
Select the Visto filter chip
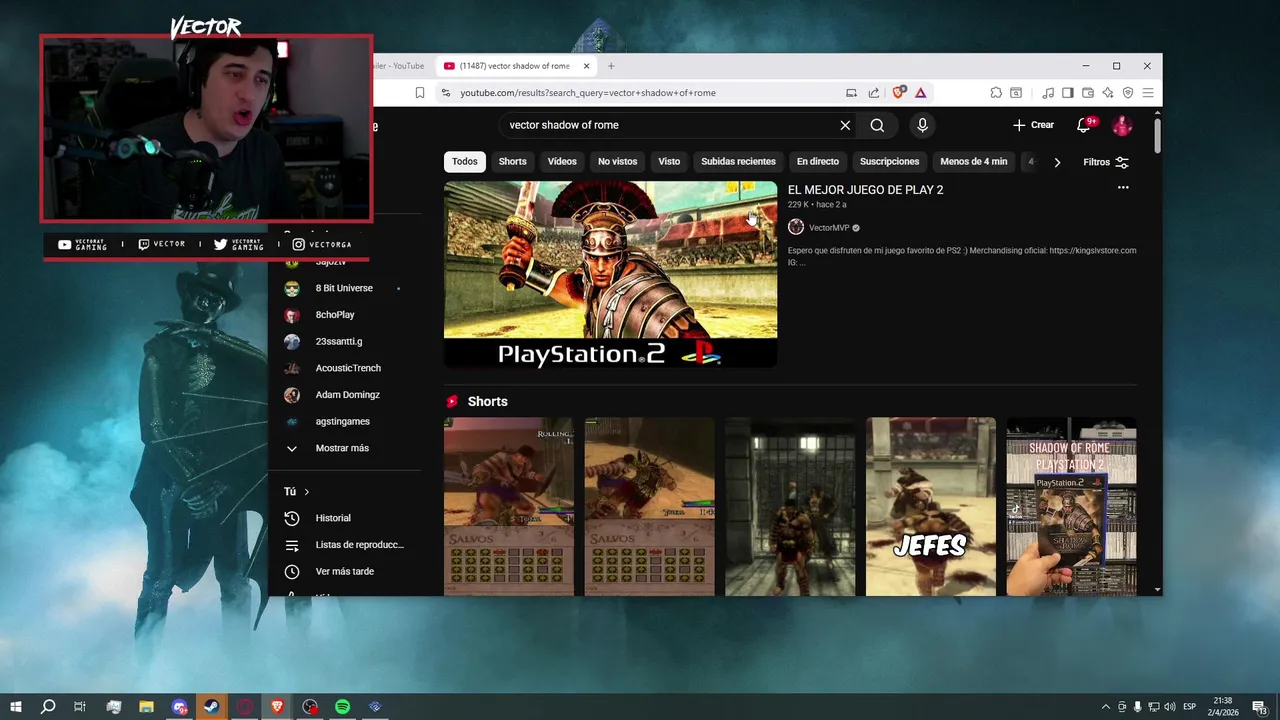669,161
